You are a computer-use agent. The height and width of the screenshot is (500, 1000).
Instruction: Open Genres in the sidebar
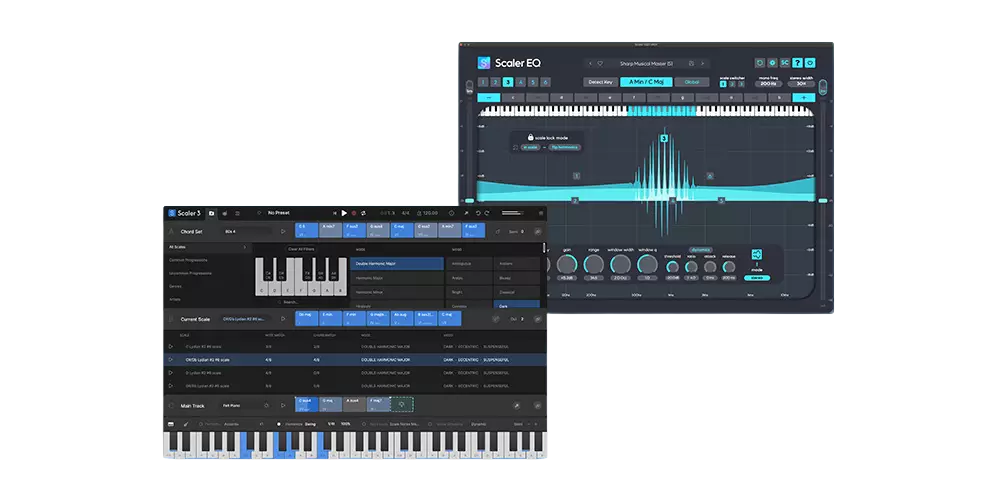175,286
